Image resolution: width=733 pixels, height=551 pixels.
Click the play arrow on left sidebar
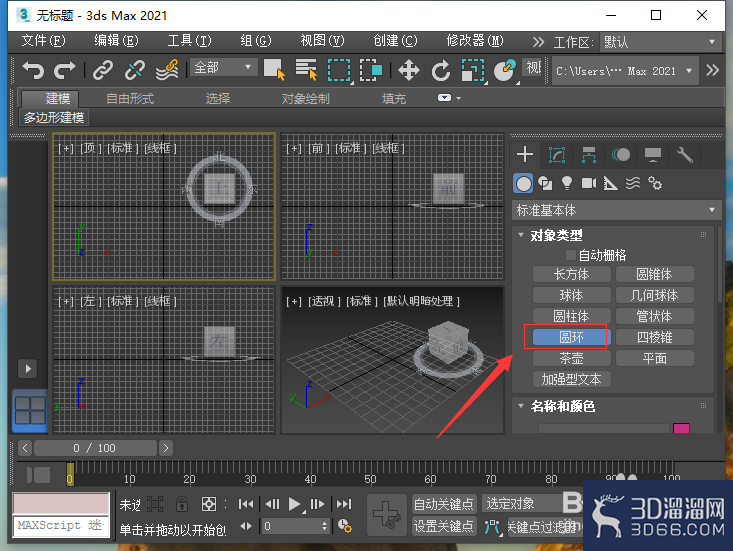pos(28,369)
